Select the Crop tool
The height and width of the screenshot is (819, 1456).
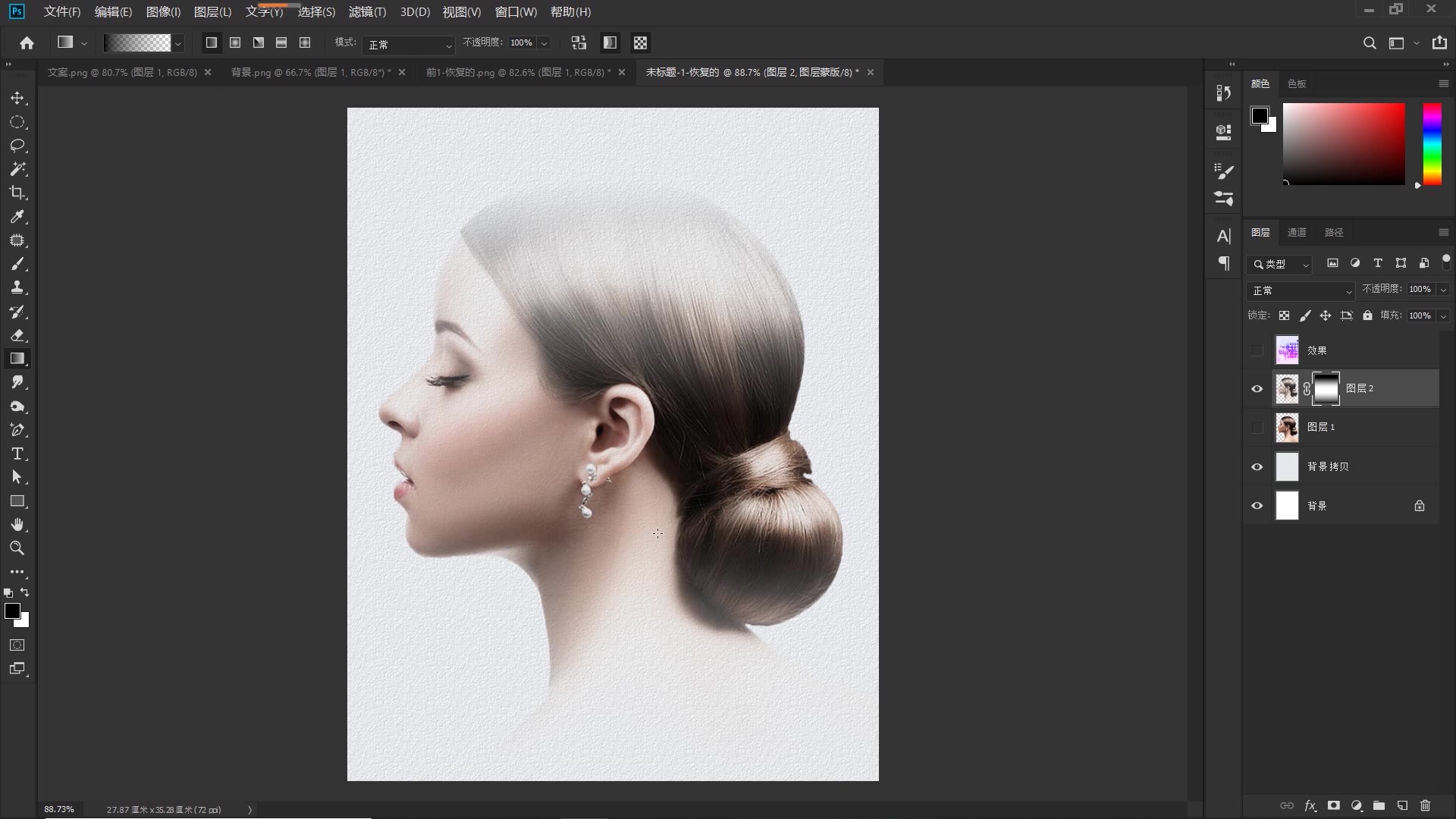point(17,193)
